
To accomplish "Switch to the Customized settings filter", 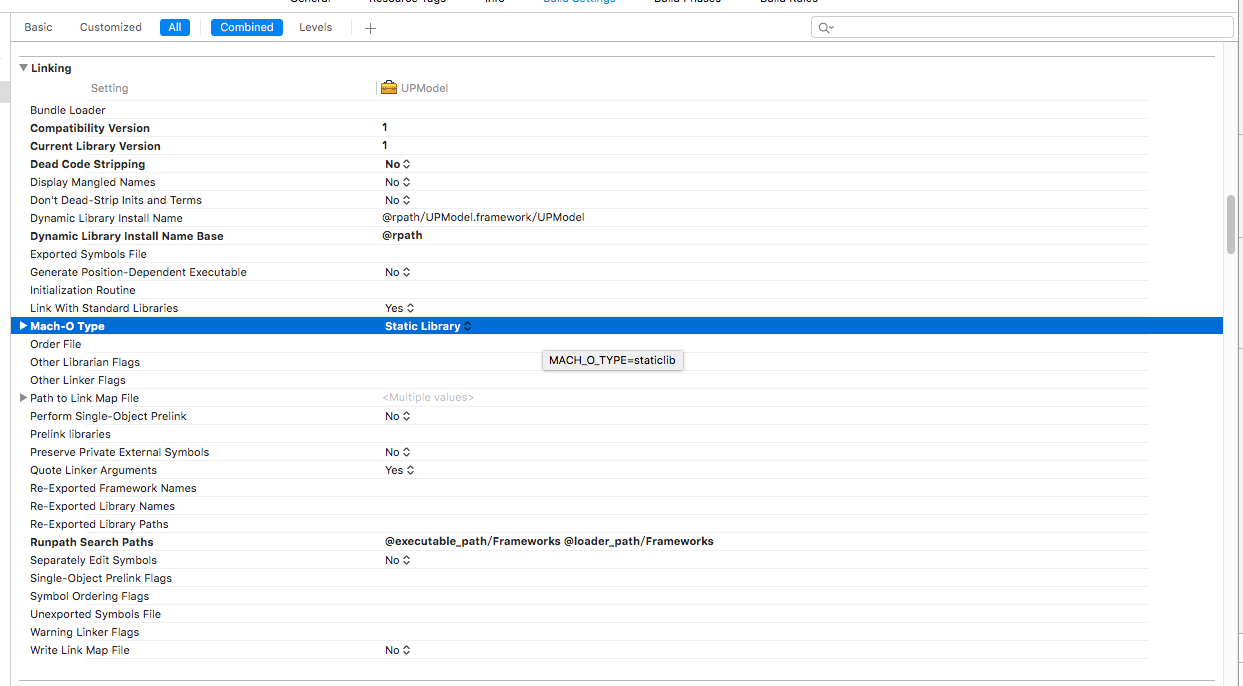I will click(x=110, y=27).
